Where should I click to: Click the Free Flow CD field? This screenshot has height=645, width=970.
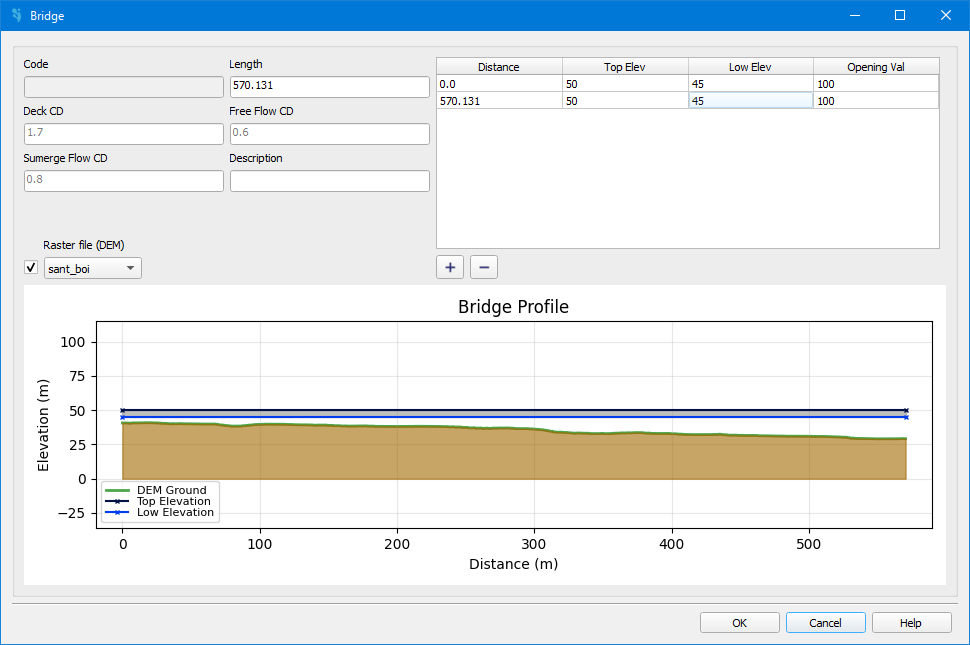tap(330, 134)
